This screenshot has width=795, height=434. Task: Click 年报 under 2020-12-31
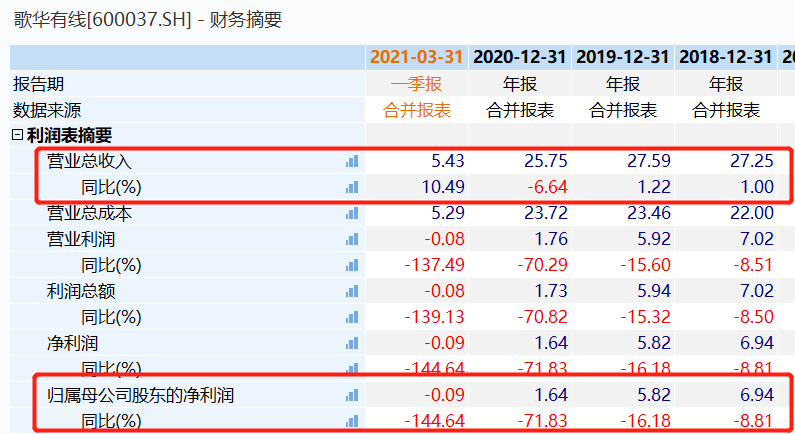coord(520,84)
